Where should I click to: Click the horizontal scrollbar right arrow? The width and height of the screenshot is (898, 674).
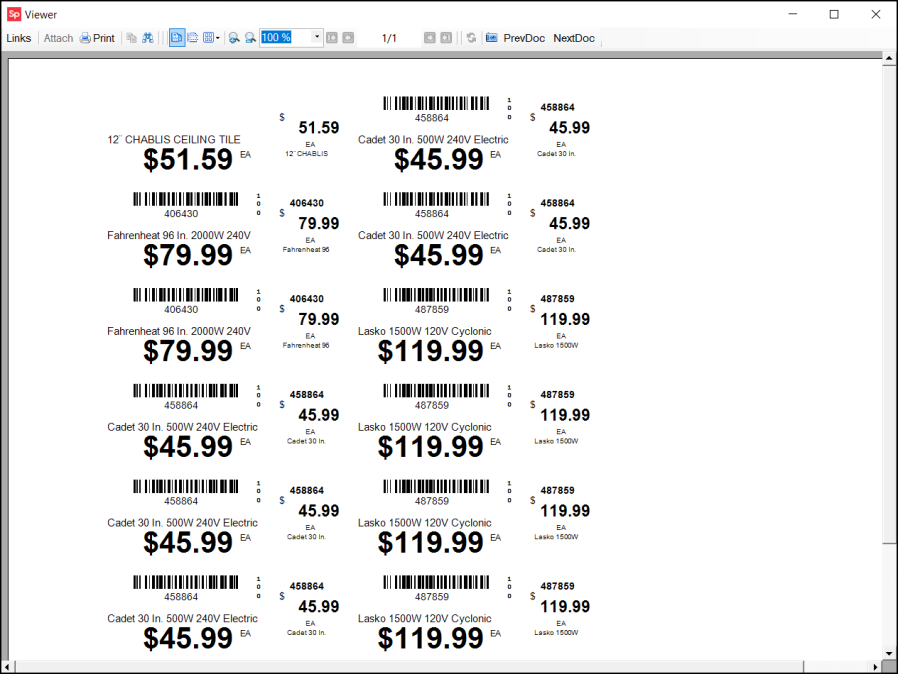click(x=875, y=667)
